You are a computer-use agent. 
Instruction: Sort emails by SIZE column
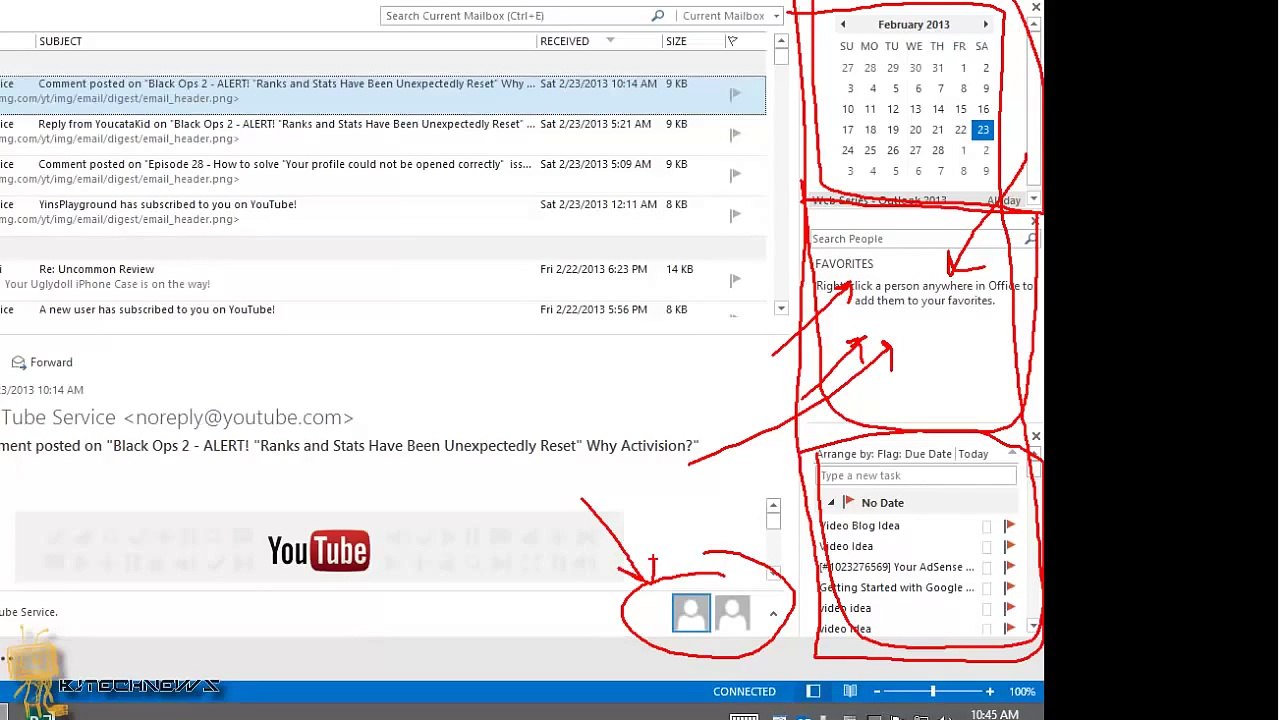(x=676, y=41)
